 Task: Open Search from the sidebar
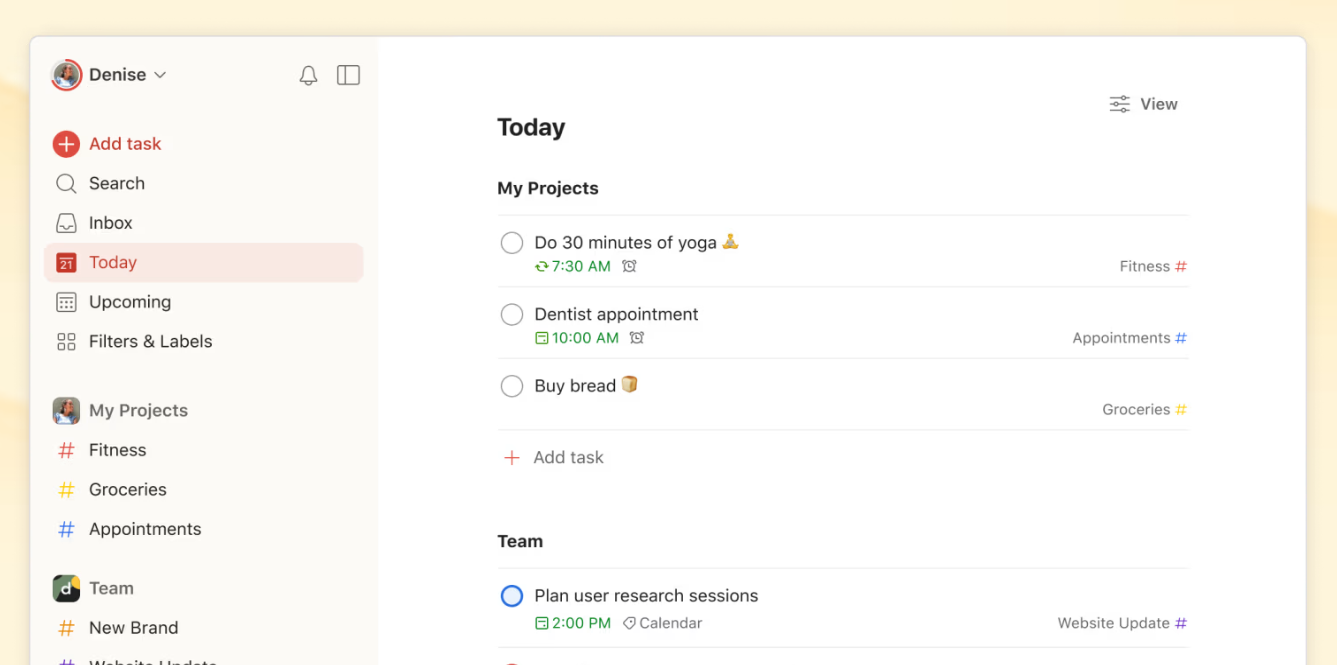point(116,183)
